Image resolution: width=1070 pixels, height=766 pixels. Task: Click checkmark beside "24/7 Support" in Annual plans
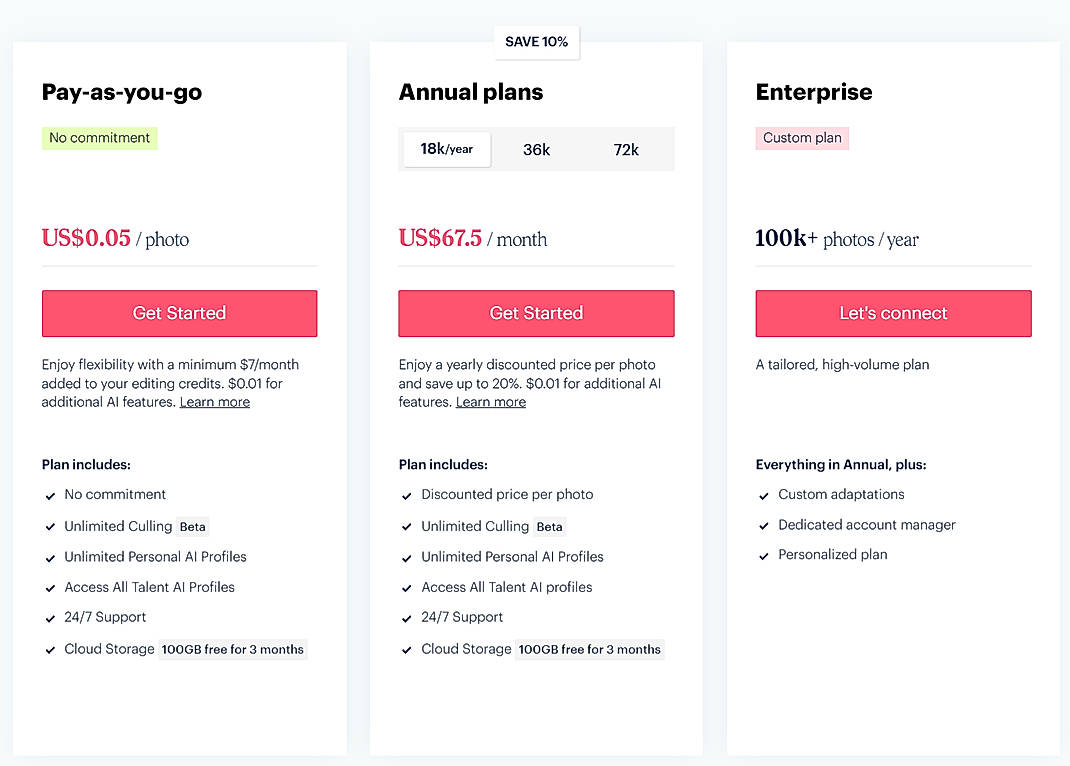407,617
